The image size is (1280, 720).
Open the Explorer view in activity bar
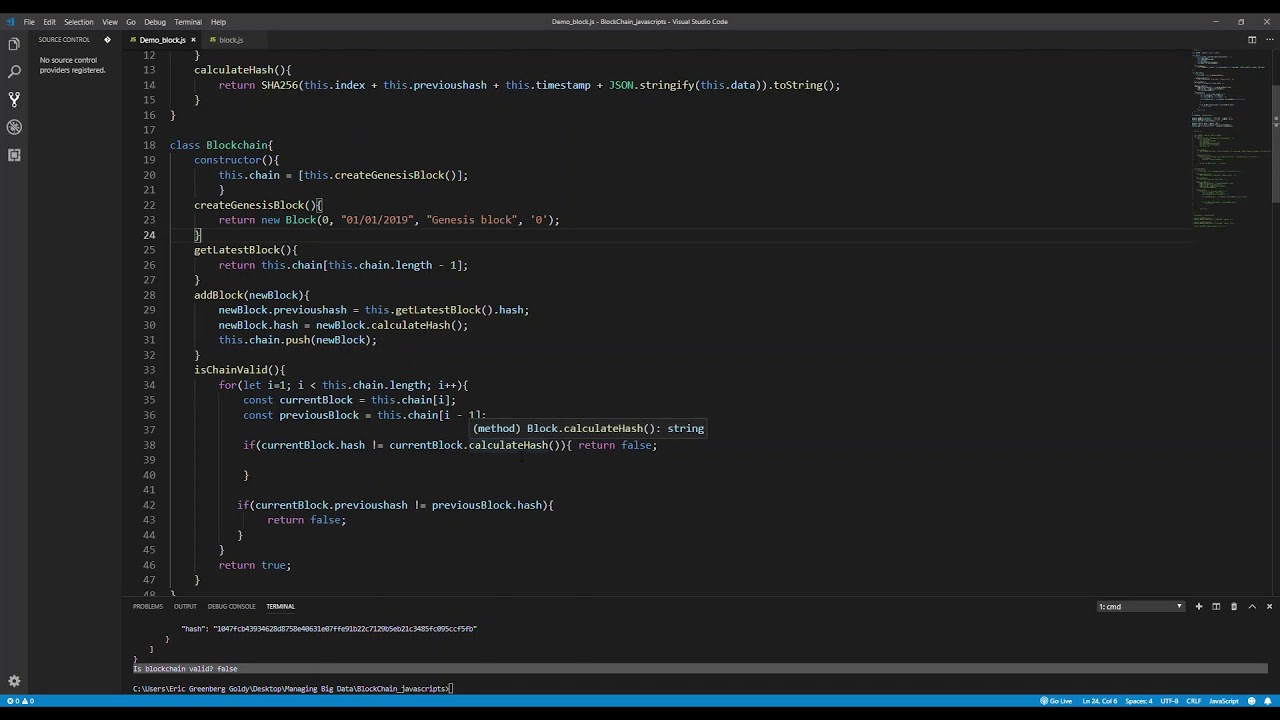click(x=14, y=44)
